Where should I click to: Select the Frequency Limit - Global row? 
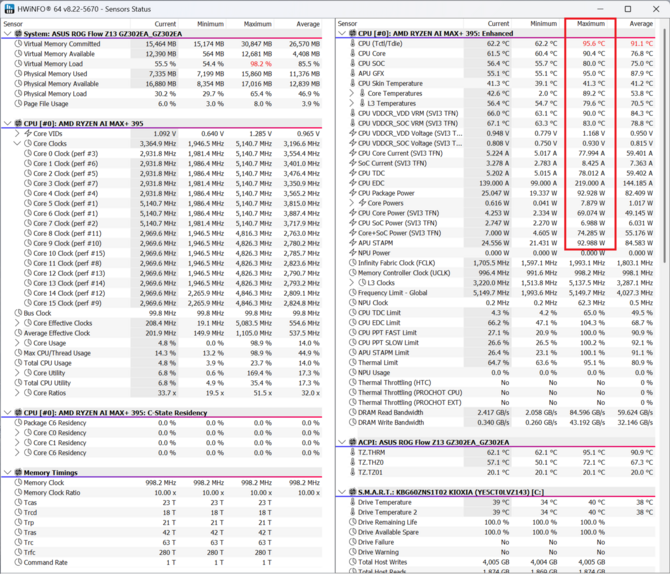(496, 293)
